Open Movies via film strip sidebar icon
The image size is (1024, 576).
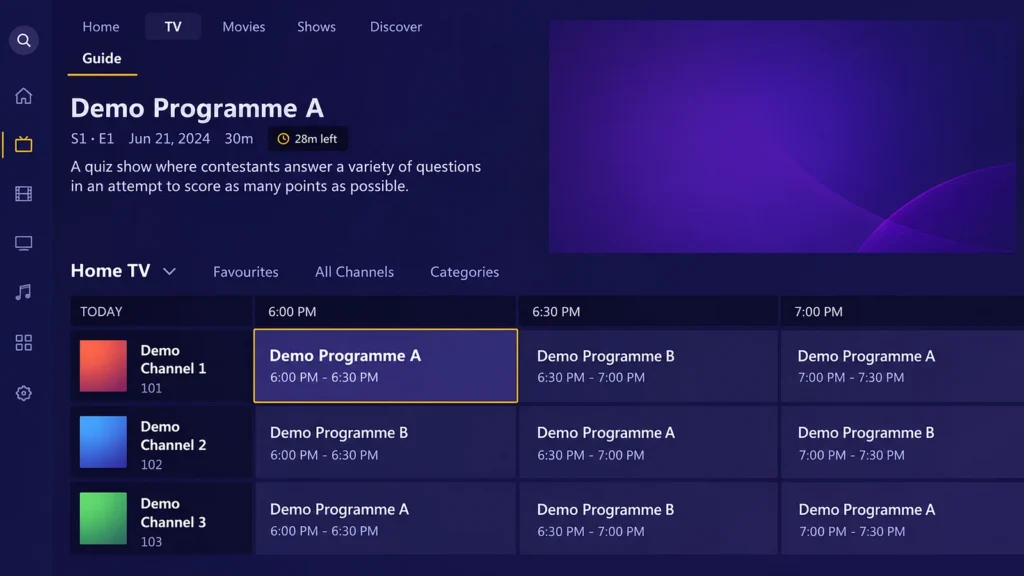24,194
